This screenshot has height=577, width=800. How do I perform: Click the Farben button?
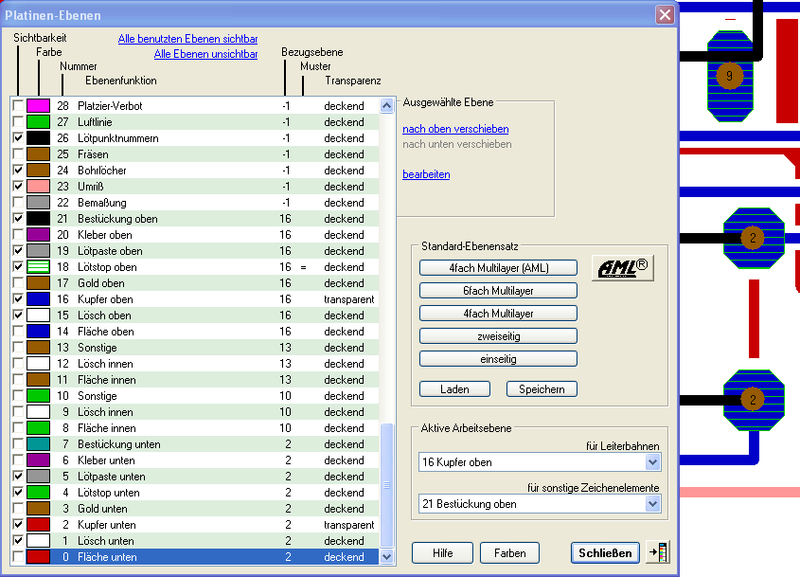click(517, 553)
